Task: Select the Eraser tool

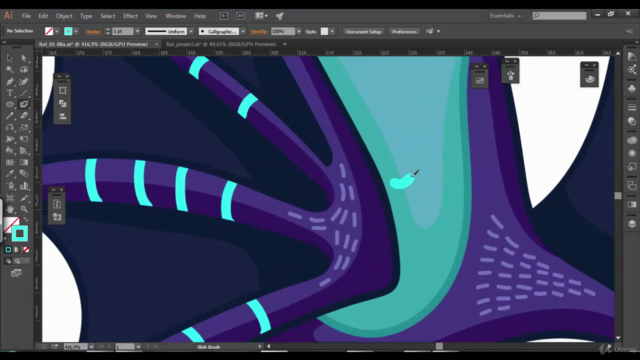Action: coord(24,116)
